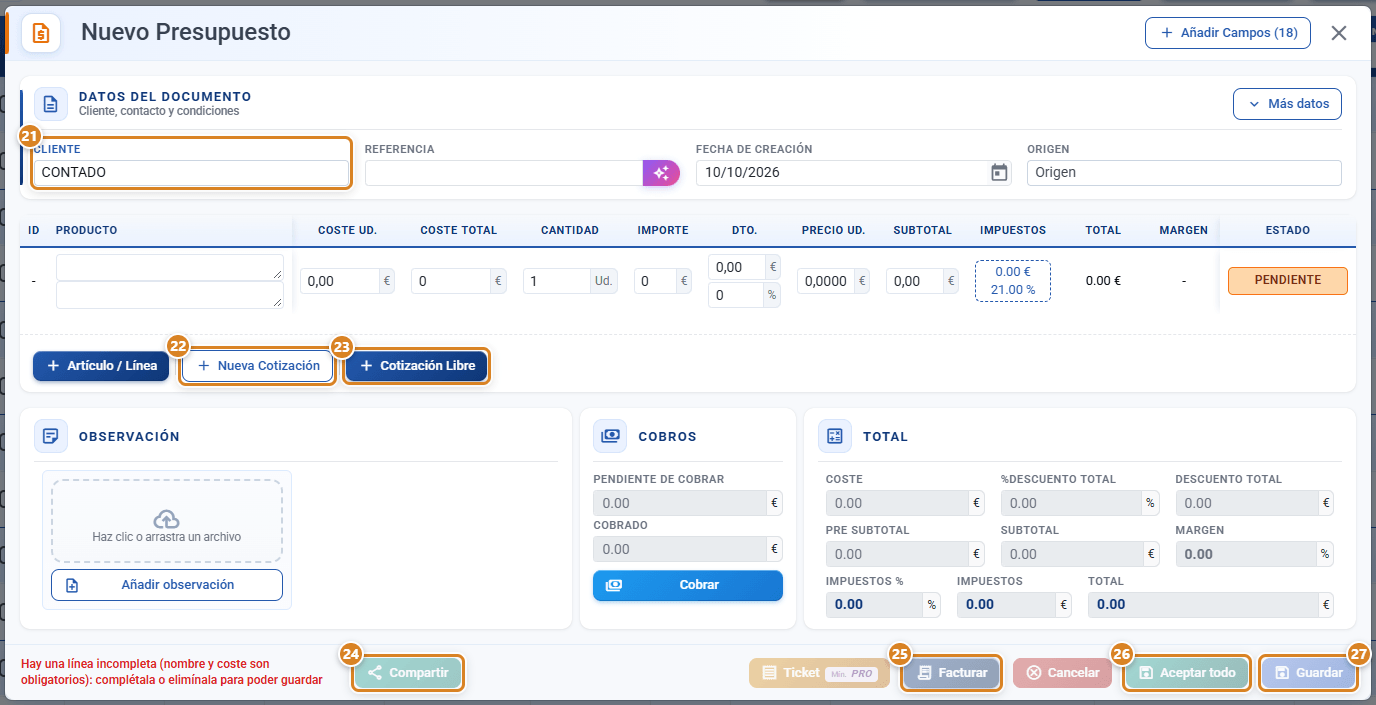Click the %Descuento Total field
This screenshot has width=1376, height=705.
click(1072, 503)
